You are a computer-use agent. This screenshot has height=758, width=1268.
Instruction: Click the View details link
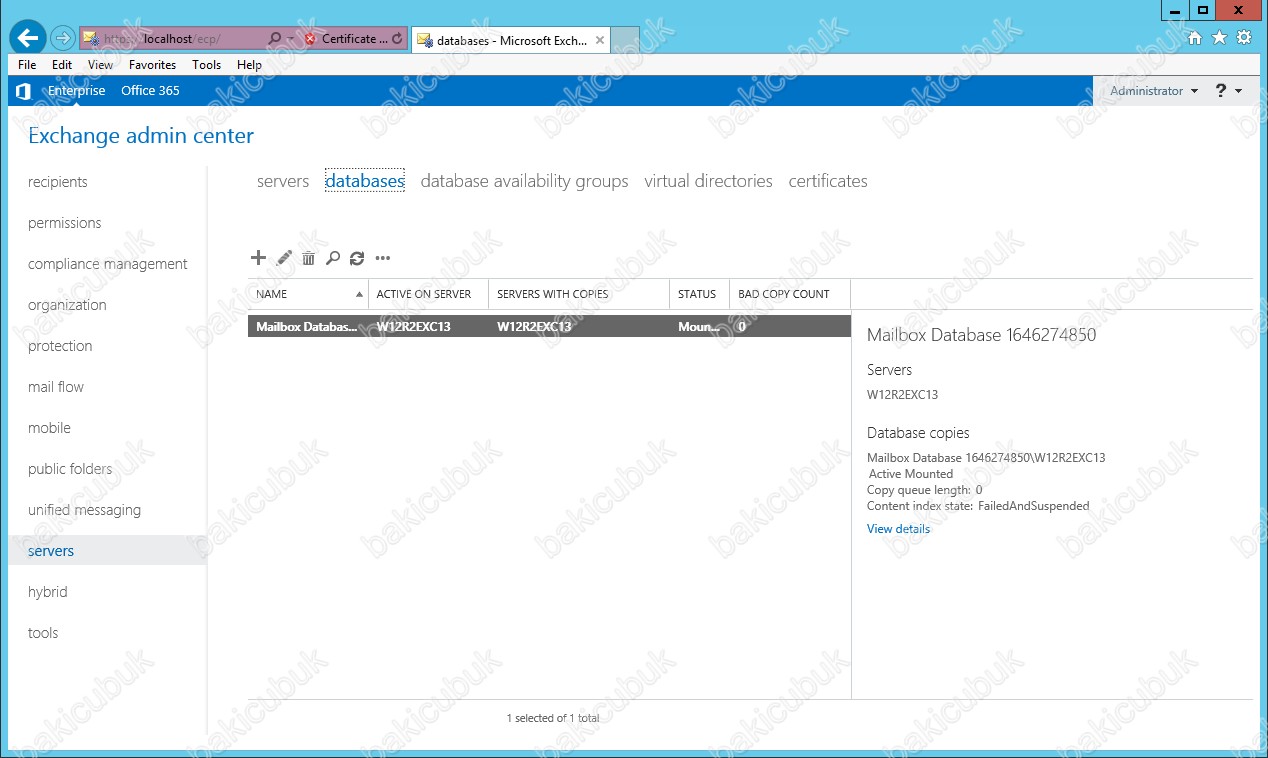[x=898, y=529]
